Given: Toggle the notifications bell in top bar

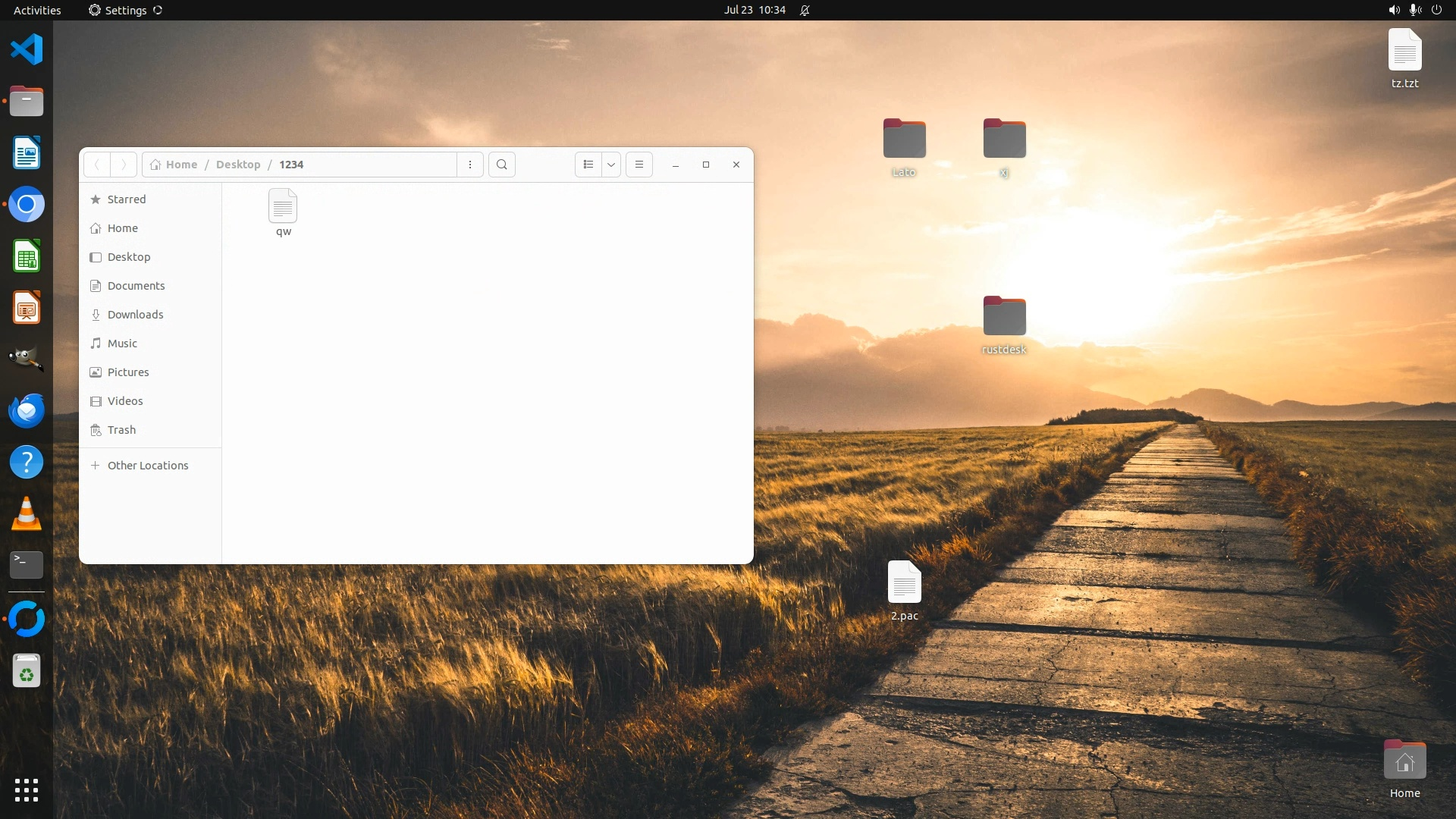Looking at the screenshot, I should click(x=805, y=11).
